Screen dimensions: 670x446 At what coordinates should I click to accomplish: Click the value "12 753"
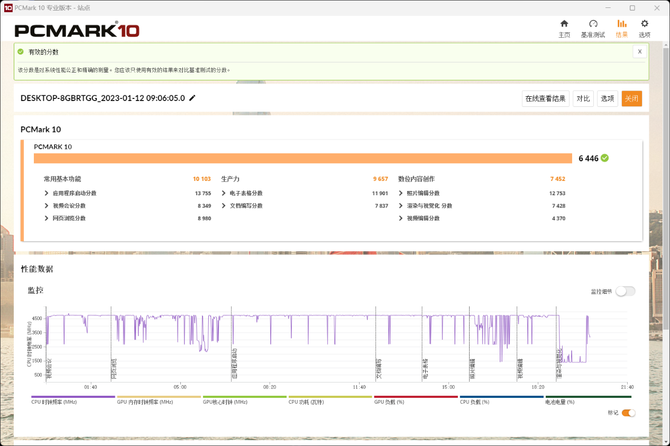(x=557, y=193)
